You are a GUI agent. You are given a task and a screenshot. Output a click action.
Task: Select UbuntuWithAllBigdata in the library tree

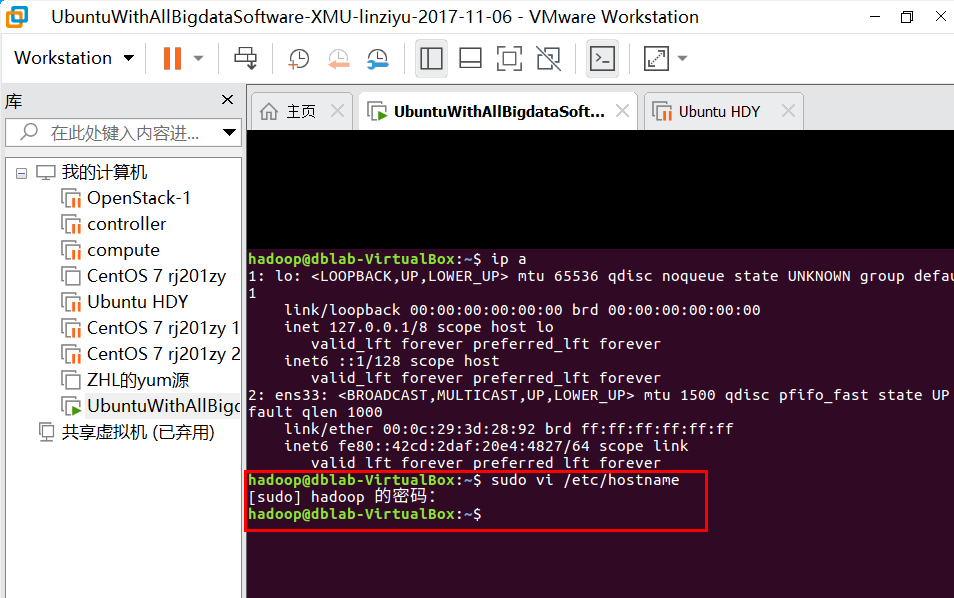163,406
